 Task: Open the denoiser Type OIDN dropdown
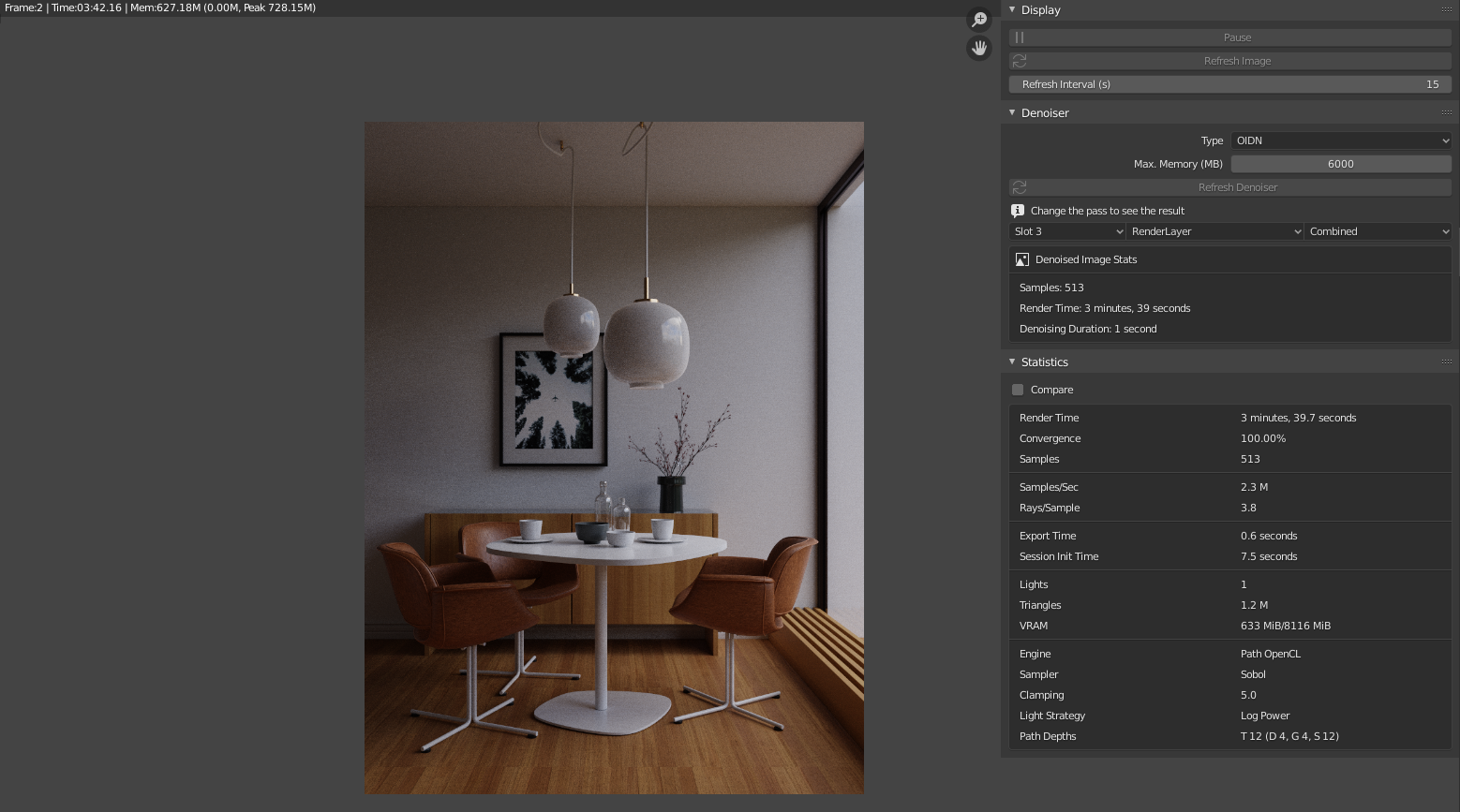tap(1341, 140)
